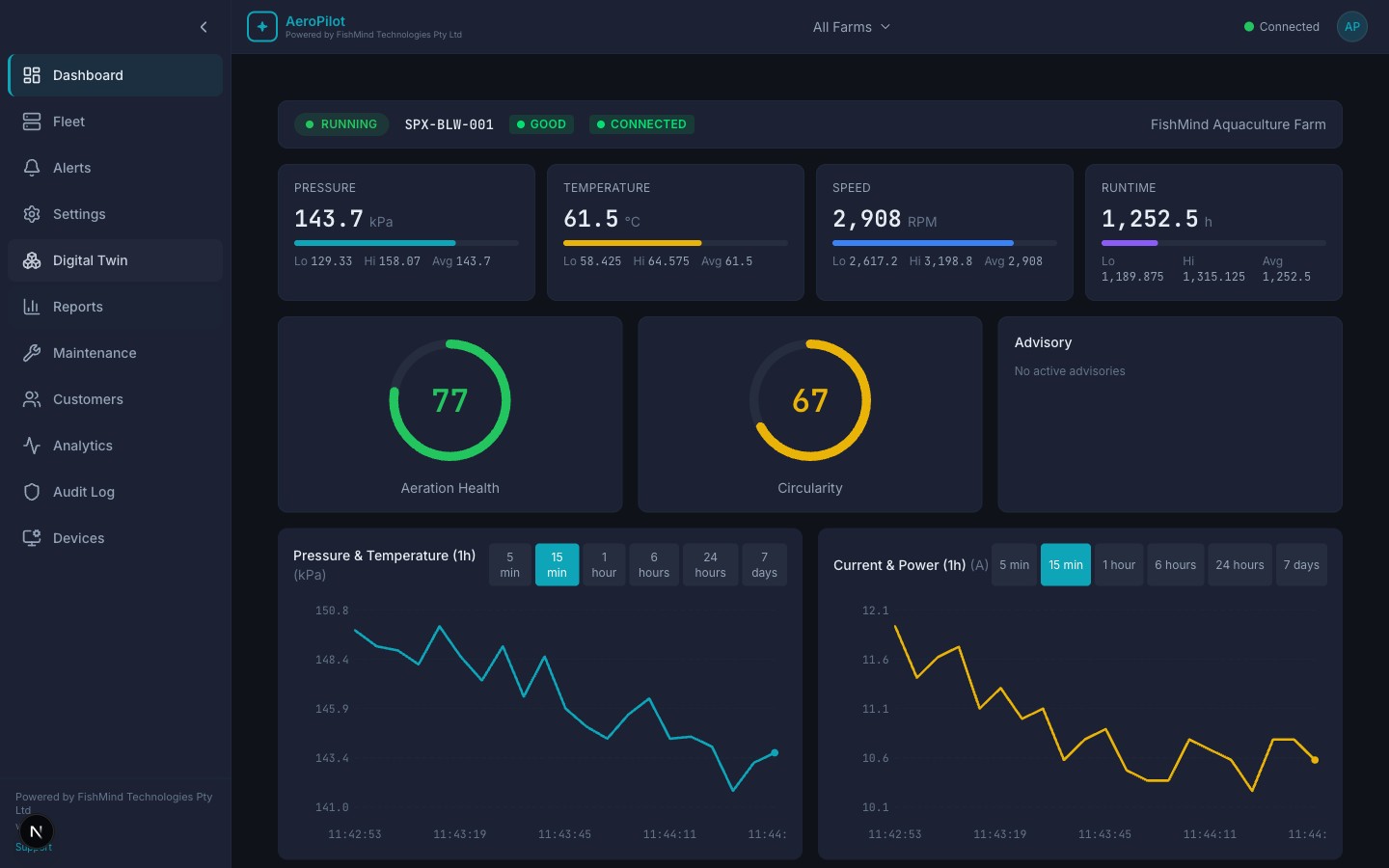1389x868 pixels.
Task: Go to Alerts in the sidebar
Action: [115, 168]
